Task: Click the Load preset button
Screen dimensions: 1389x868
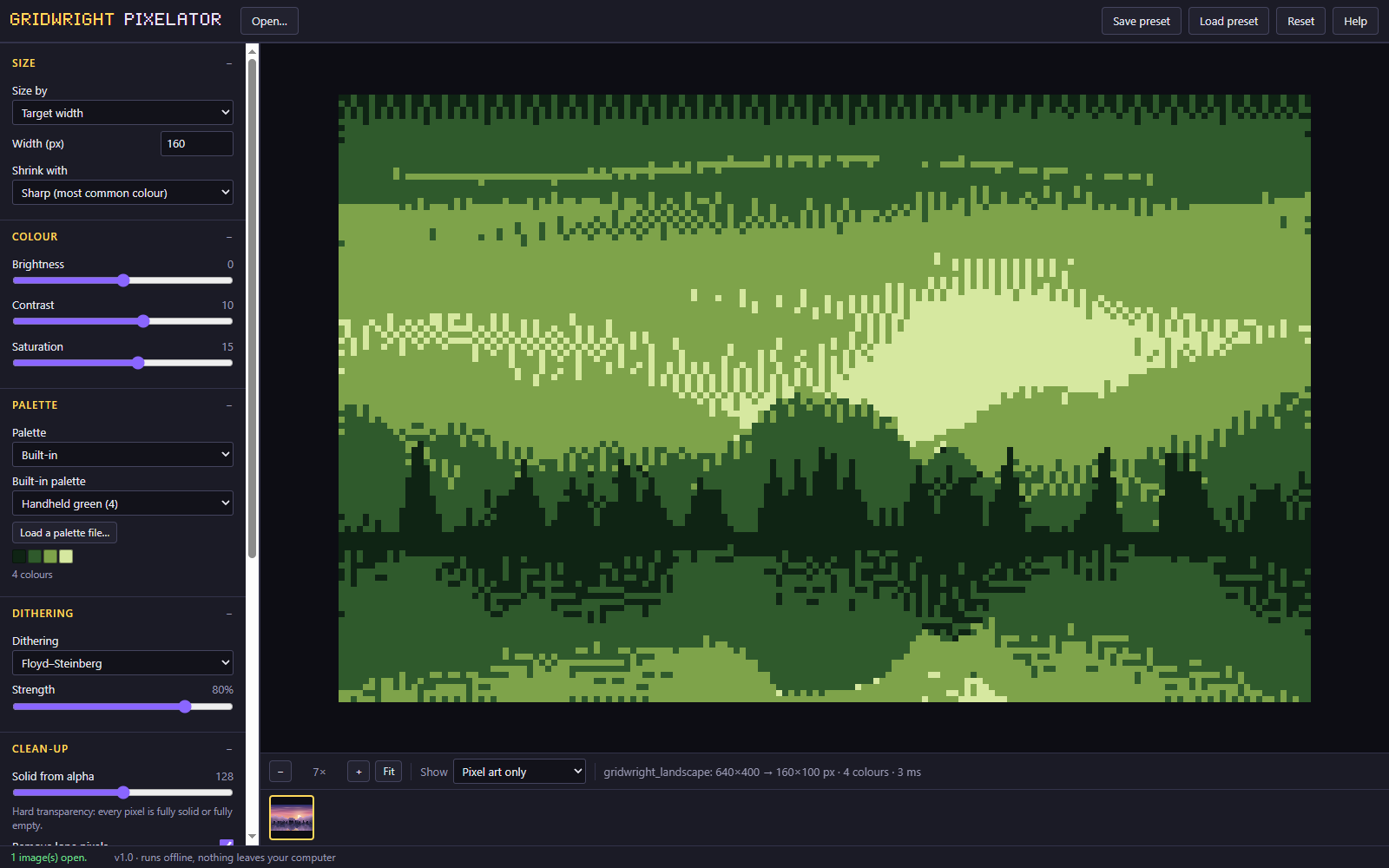Action: click(x=1228, y=21)
